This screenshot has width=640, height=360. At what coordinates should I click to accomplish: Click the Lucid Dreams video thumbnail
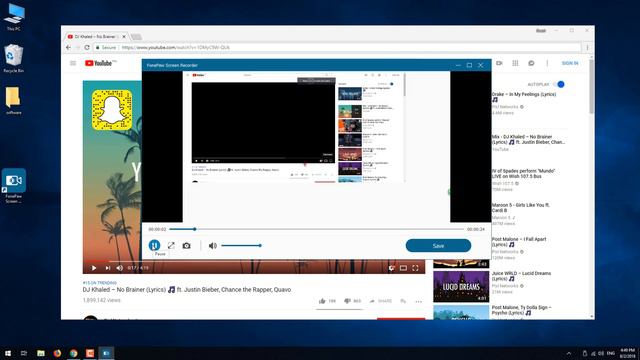461,287
